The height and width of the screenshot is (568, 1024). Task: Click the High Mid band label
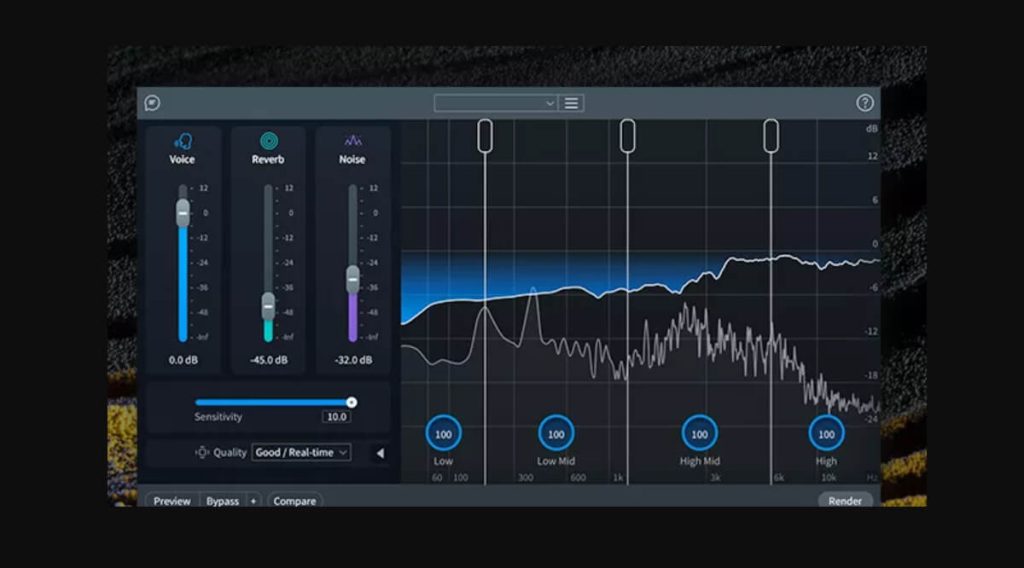[x=699, y=461]
